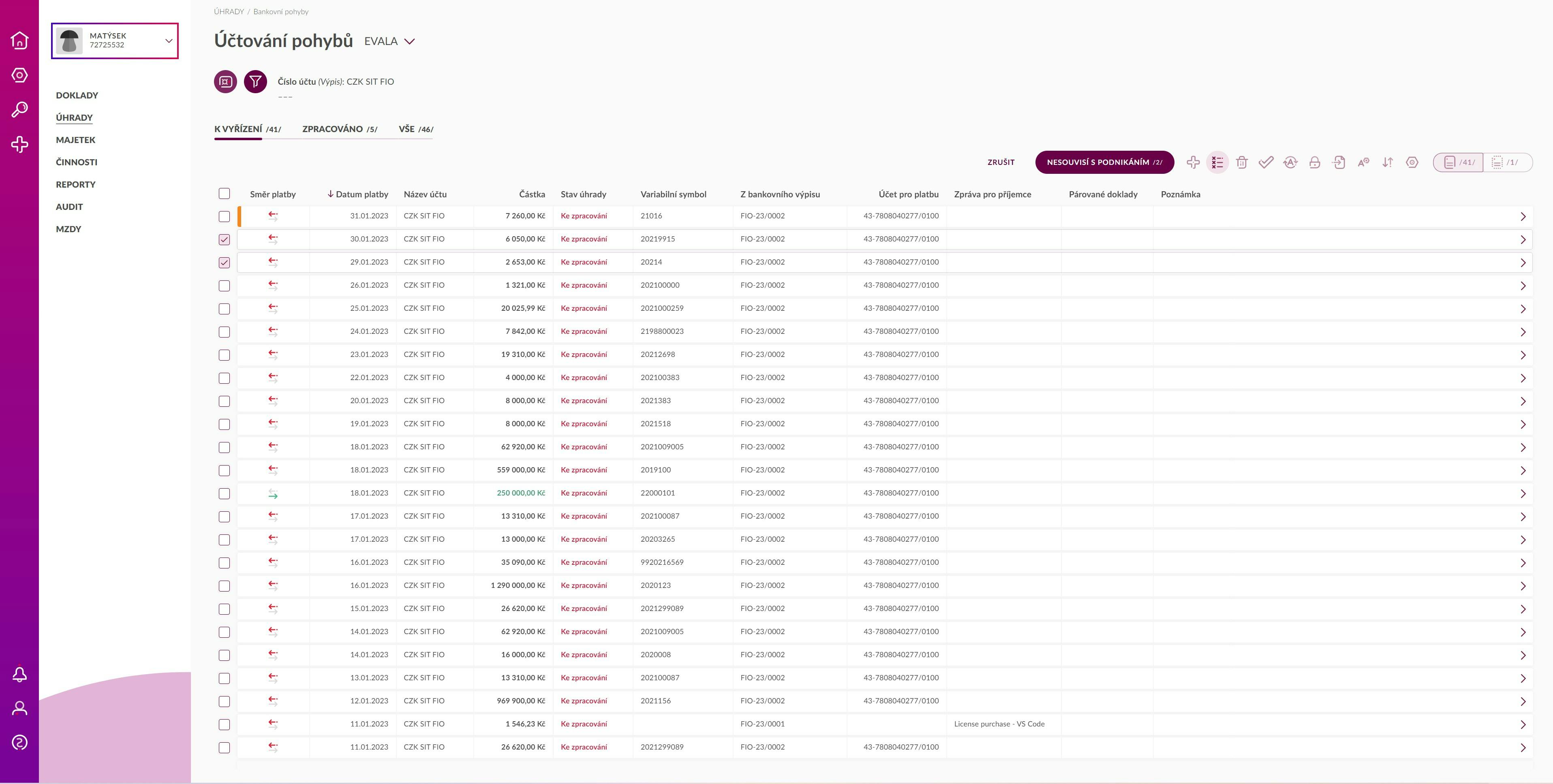Image resolution: width=1553 pixels, height=784 pixels.
Task: Click the ZRUŠIT cancel button
Action: click(x=1001, y=162)
